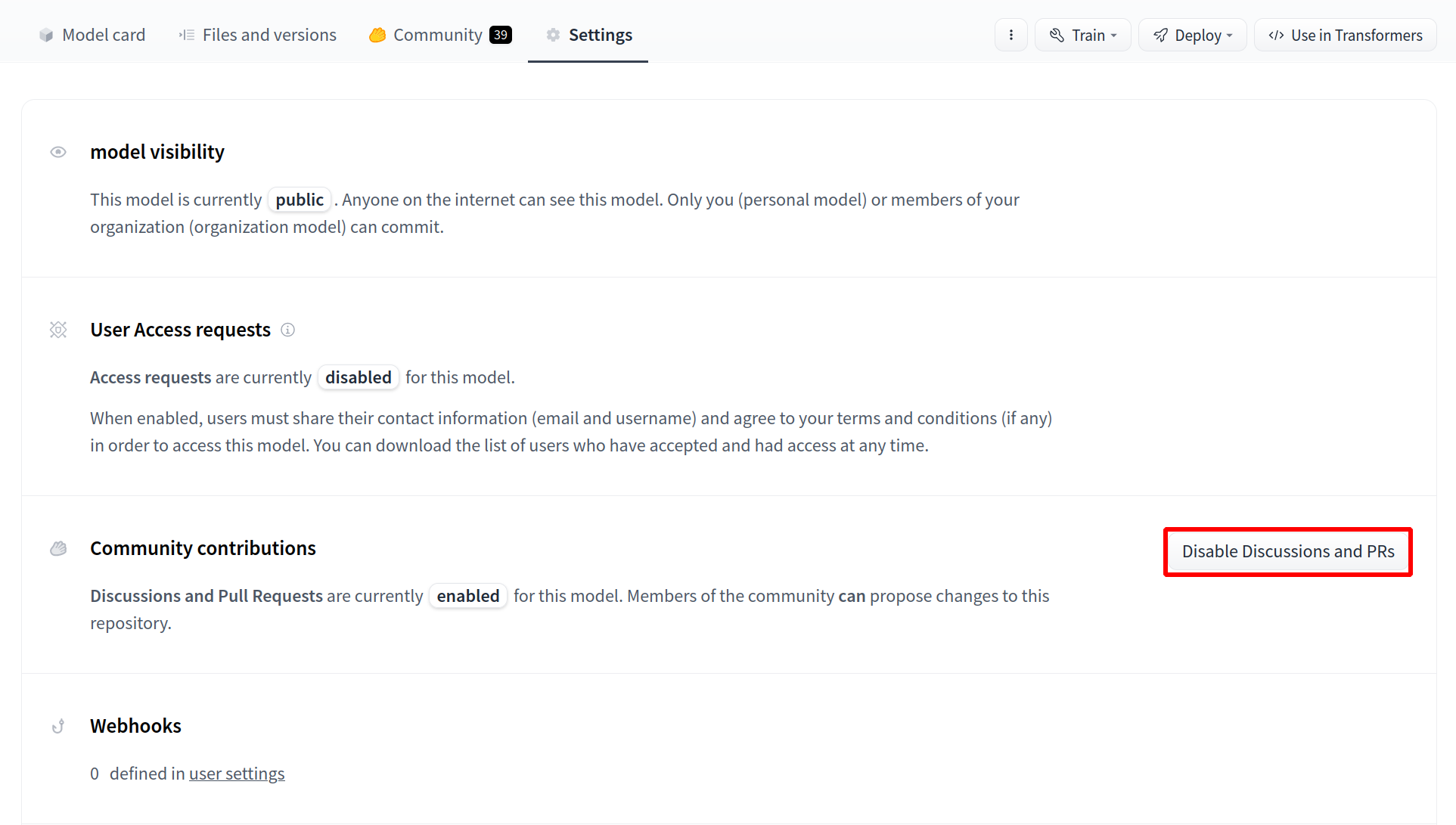Click the Community contributions hand icon
This screenshot has height=825, width=1456.
pyautogui.click(x=58, y=548)
